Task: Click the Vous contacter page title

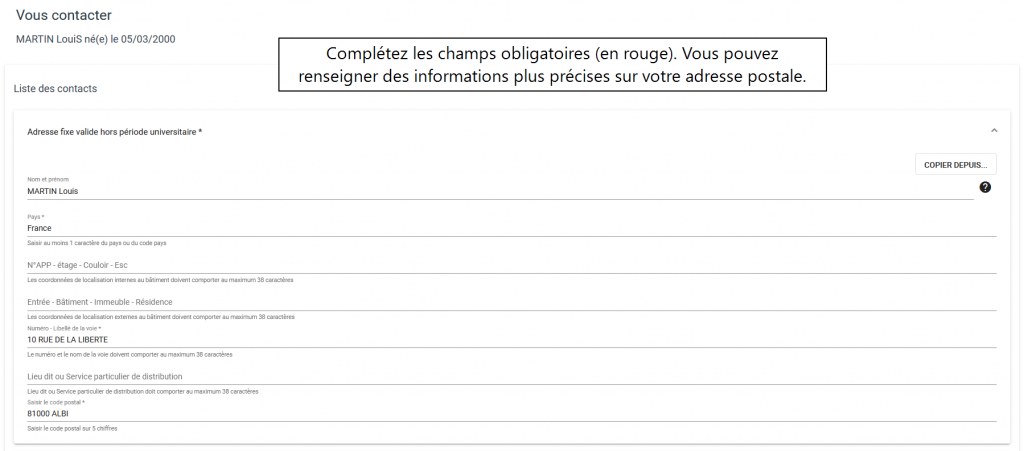Action: [x=64, y=15]
